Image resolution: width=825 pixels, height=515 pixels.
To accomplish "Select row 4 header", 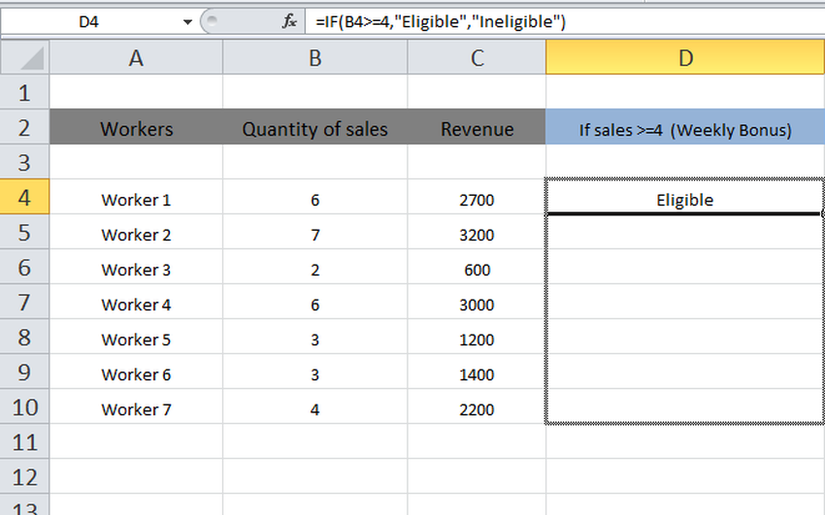I will click(24, 198).
